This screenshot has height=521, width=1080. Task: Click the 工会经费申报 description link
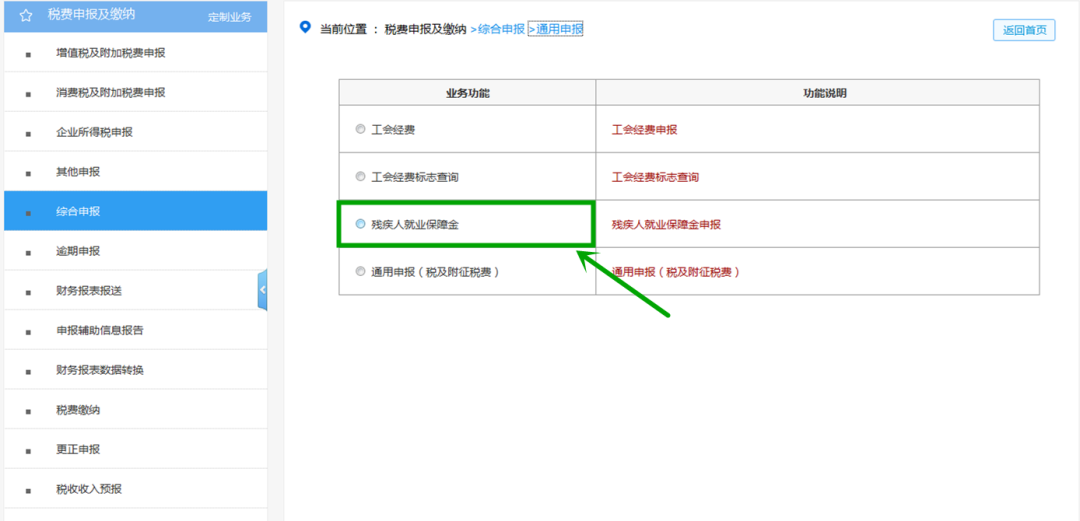tap(645, 129)
